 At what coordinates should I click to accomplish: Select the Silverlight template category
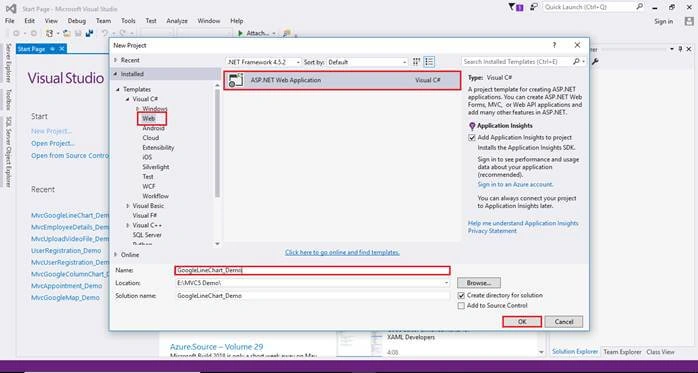click(156, 167)
